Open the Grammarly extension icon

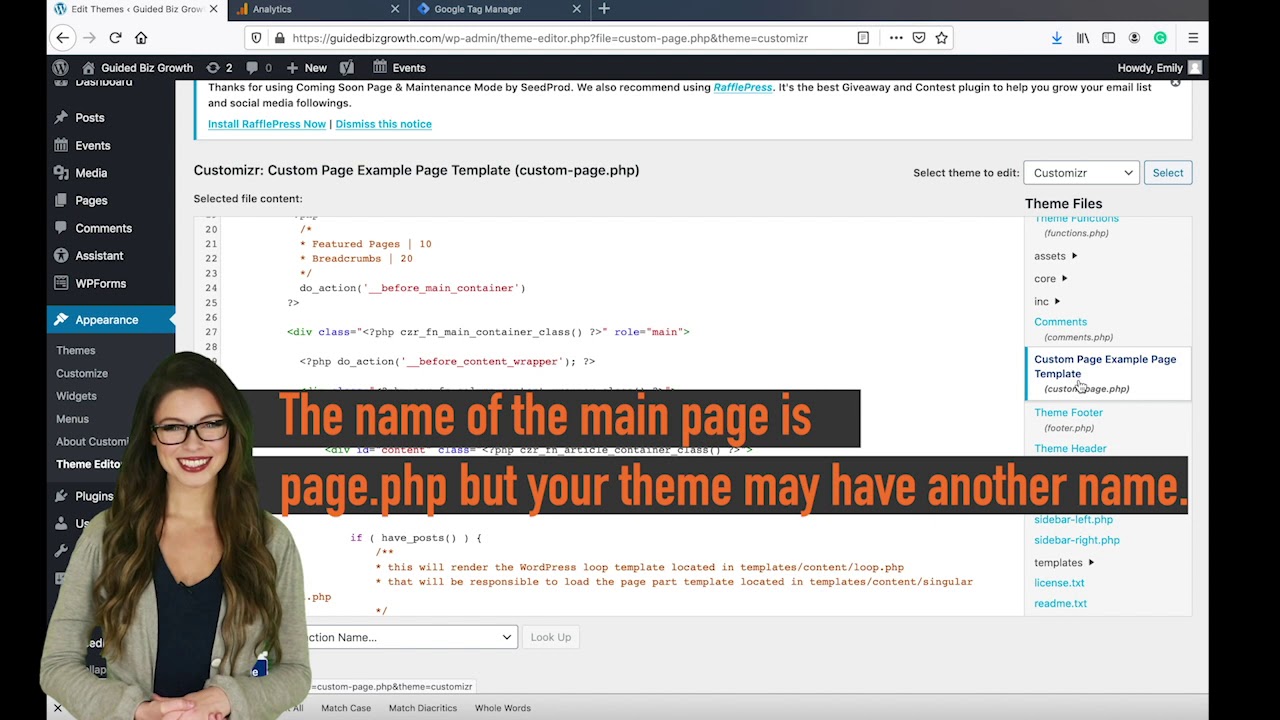click(1160, 38)
